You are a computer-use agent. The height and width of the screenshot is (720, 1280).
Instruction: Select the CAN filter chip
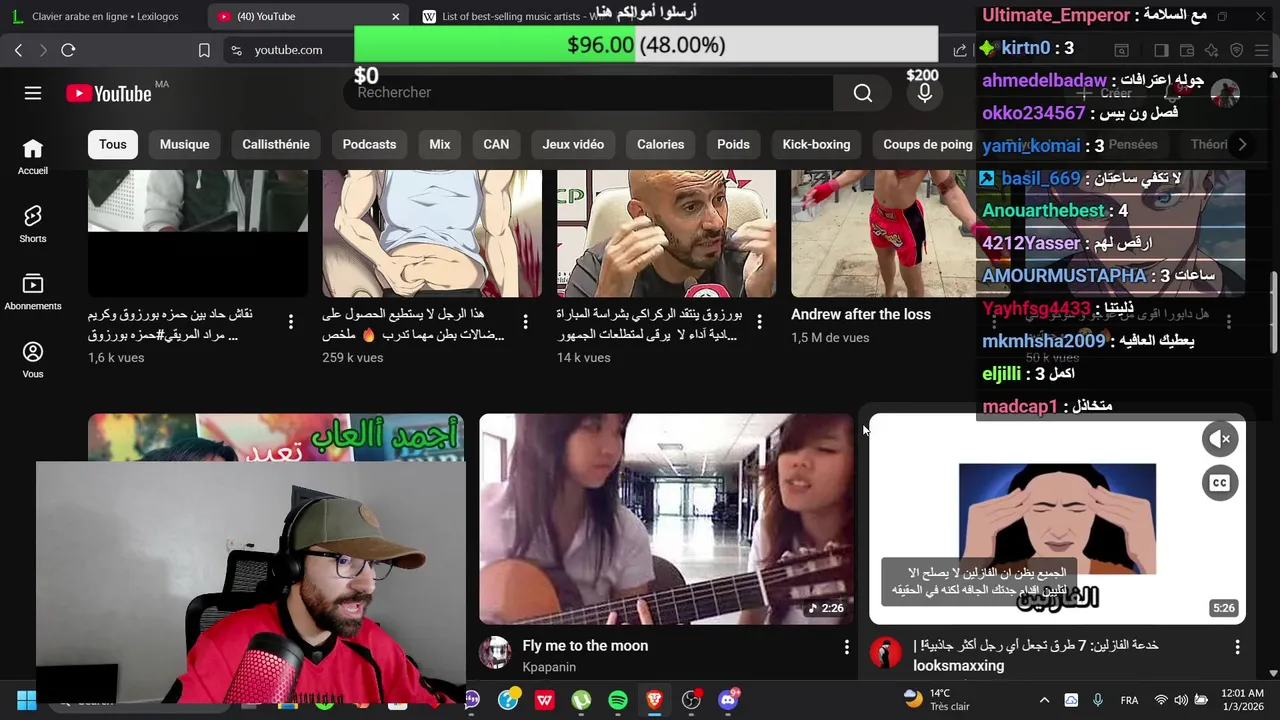(496, 144)
